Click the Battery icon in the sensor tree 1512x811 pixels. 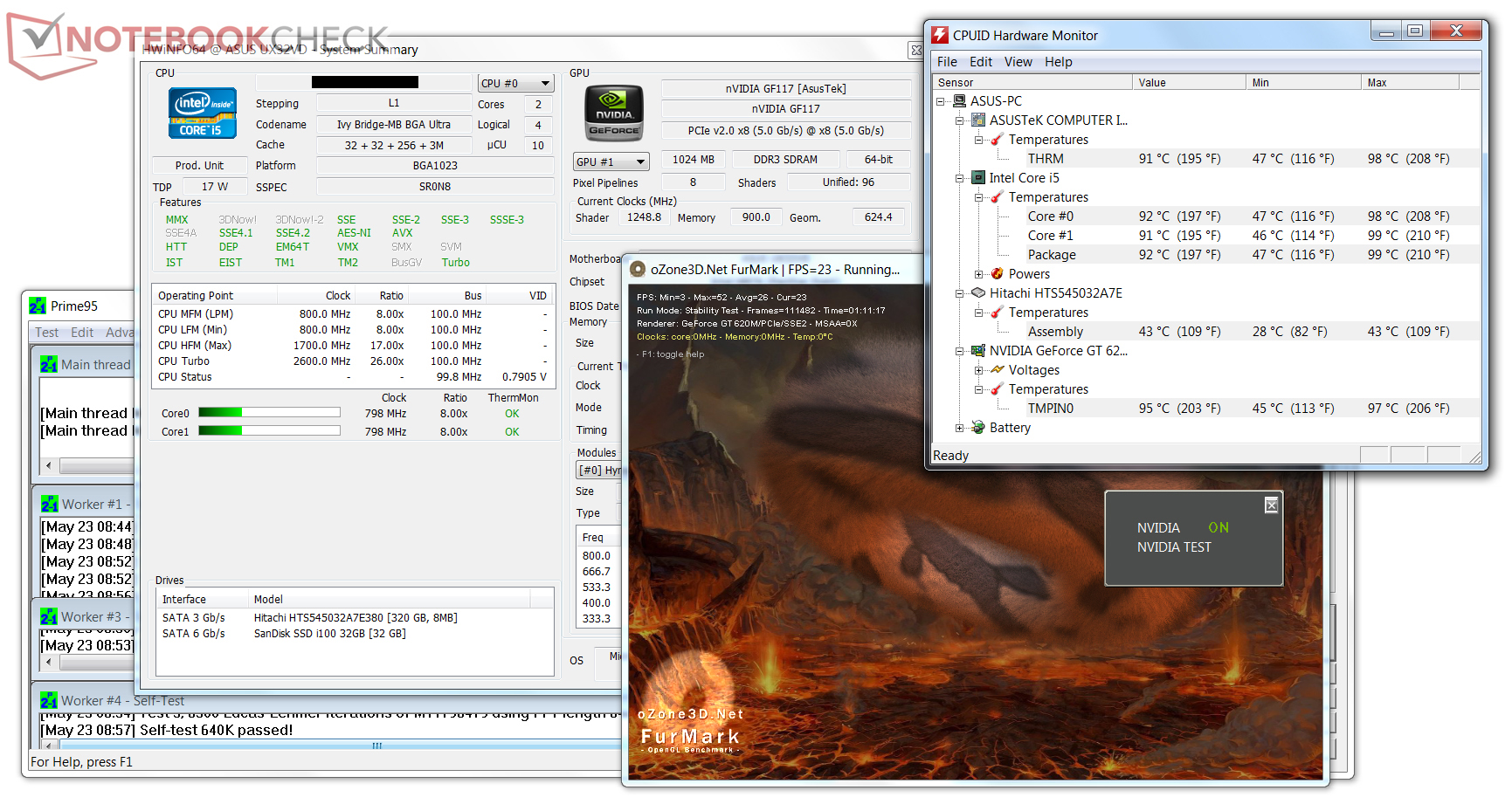coord(978,428)
